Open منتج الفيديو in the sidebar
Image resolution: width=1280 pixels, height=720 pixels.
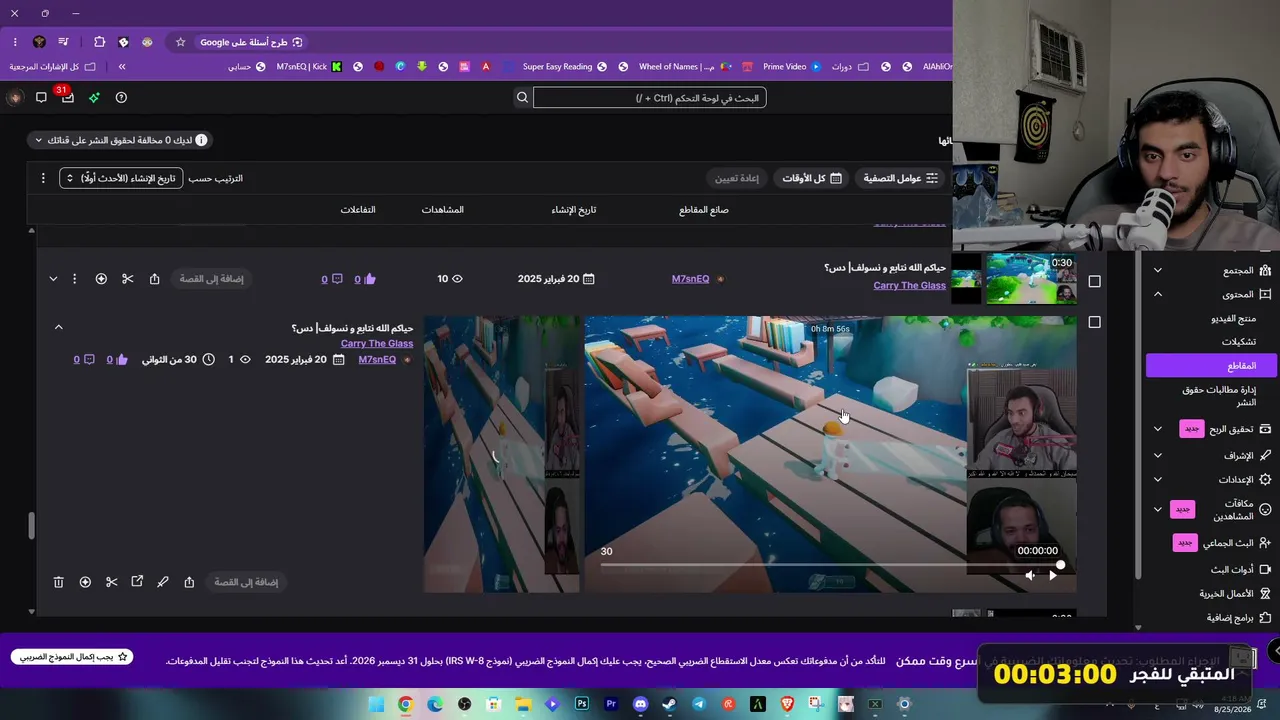(1233, 318)
